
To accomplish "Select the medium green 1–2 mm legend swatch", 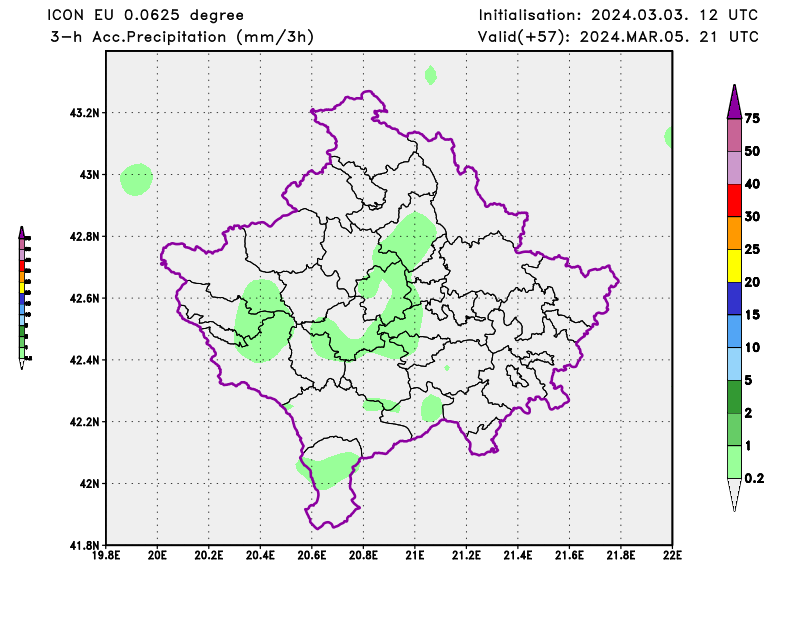I will 734,429.
